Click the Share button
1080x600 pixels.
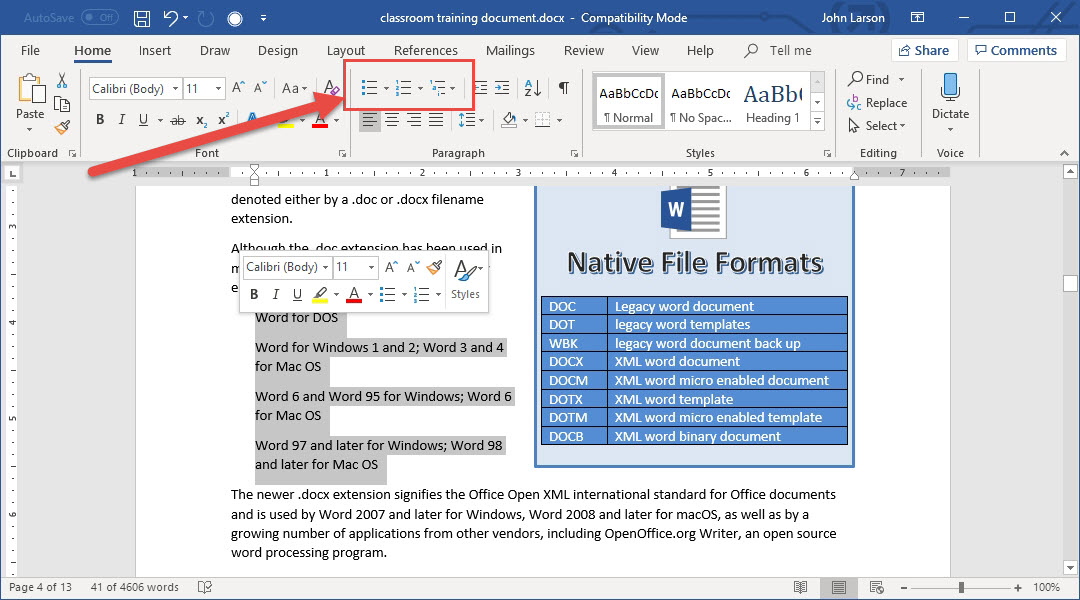click(922, 51)
